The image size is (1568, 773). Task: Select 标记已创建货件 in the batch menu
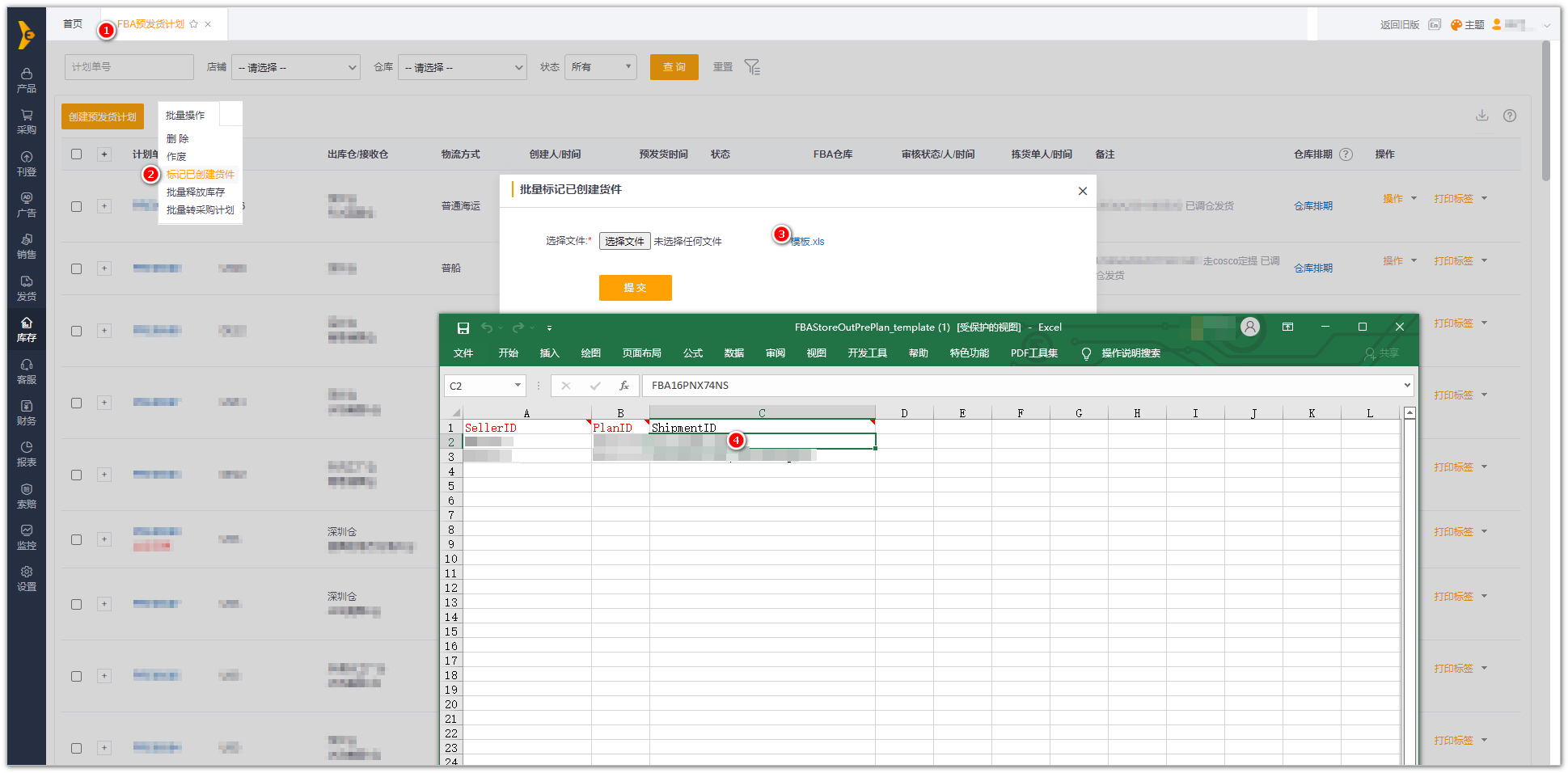(x=201, y=175)
